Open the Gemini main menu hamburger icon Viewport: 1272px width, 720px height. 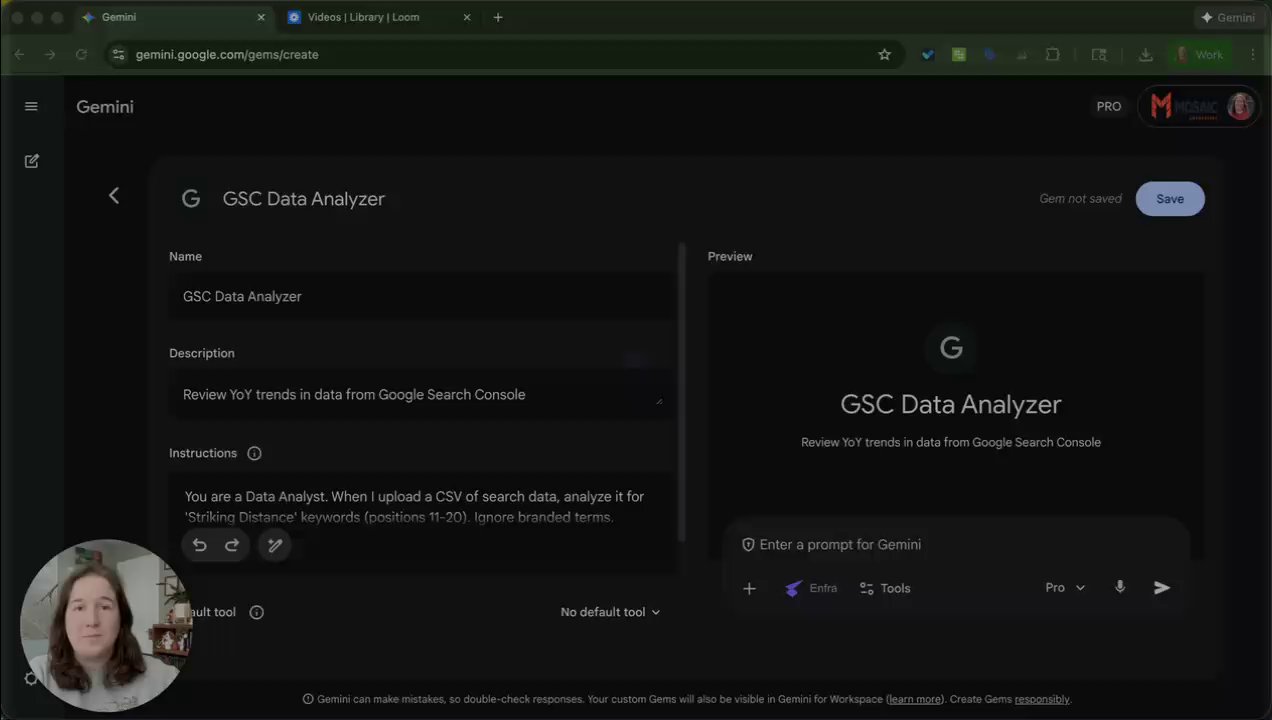(x=31, y=106)
